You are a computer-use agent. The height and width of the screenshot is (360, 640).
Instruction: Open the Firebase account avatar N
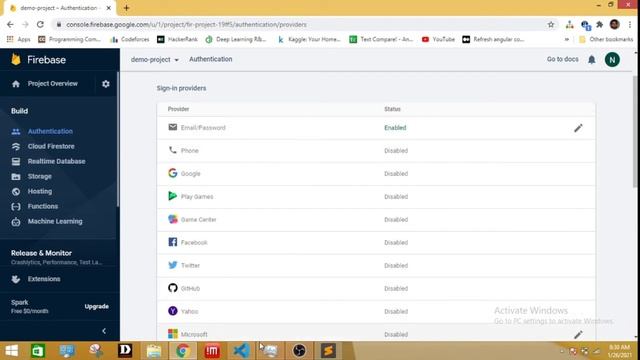612,60
